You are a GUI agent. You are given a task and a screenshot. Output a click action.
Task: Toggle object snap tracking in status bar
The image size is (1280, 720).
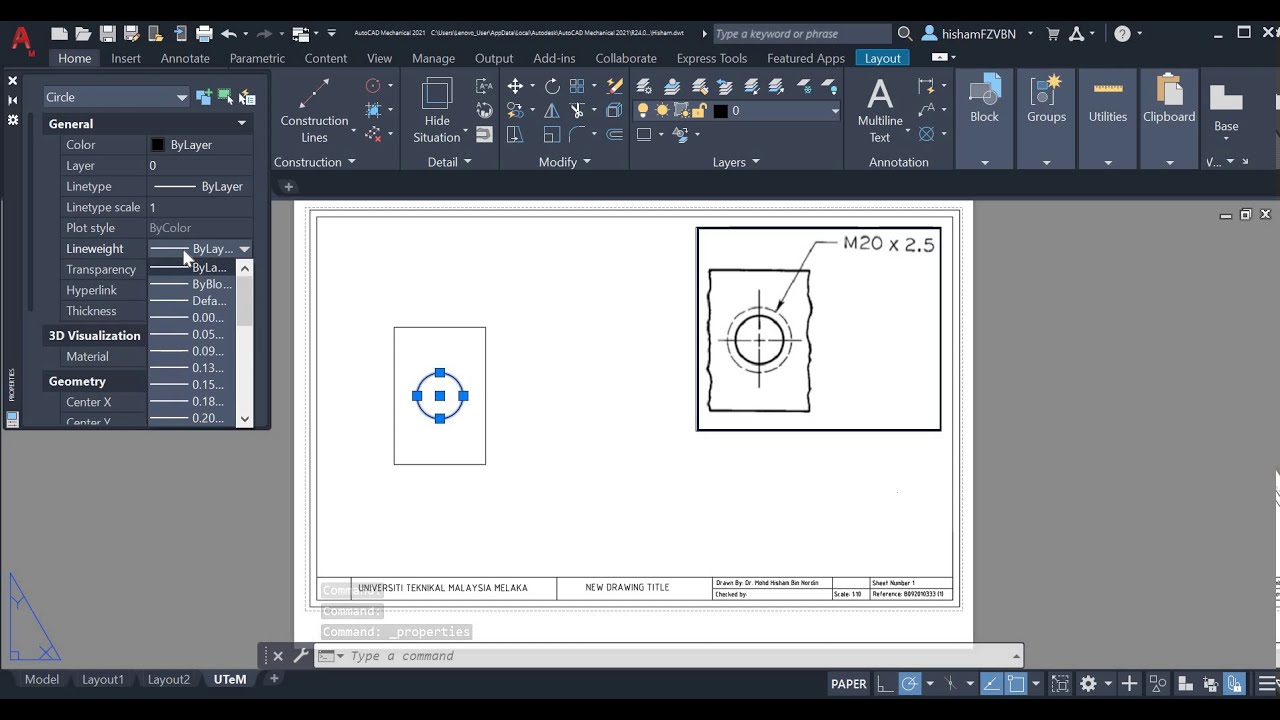coord(992,684)
